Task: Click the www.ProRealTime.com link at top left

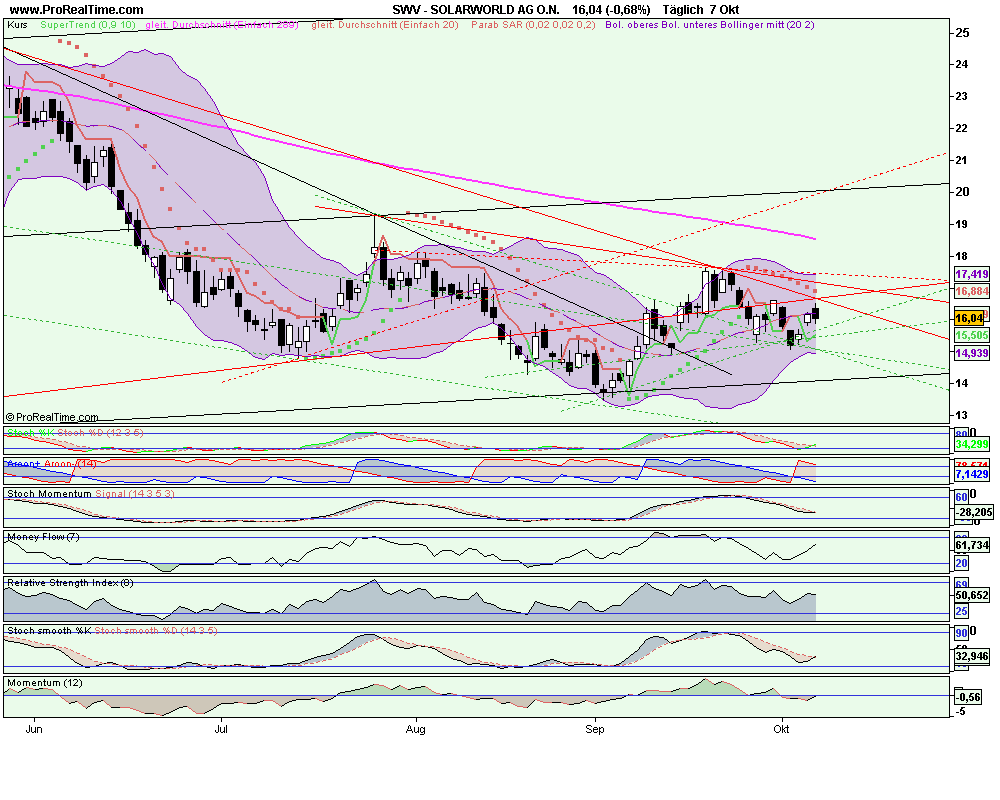Action: 75,10
